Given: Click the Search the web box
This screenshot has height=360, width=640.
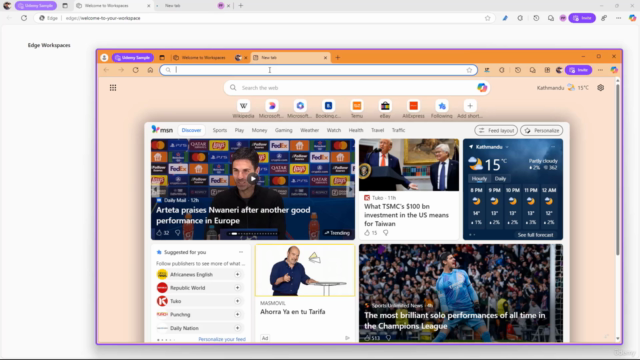Looking at the screenshot, I should click(357, 88).
